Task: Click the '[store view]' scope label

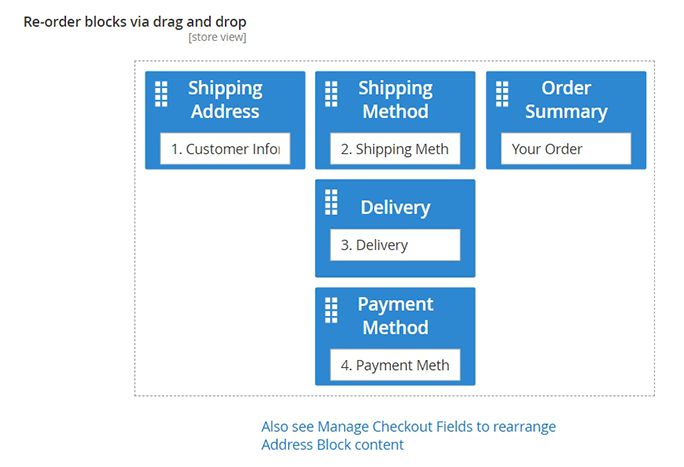Action: (x=217, y=38)
